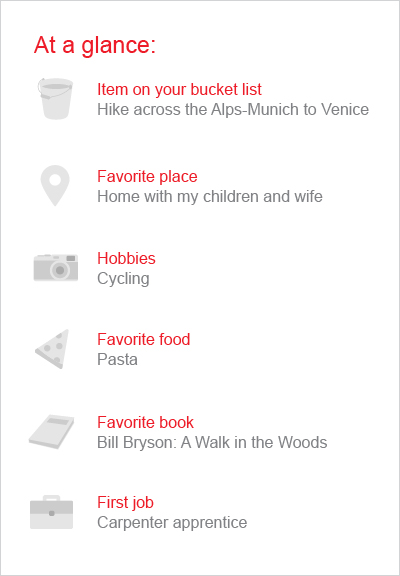Click the 'Carpenter apprentice' text
400x576 pixels.
click(x=172, y=522)
